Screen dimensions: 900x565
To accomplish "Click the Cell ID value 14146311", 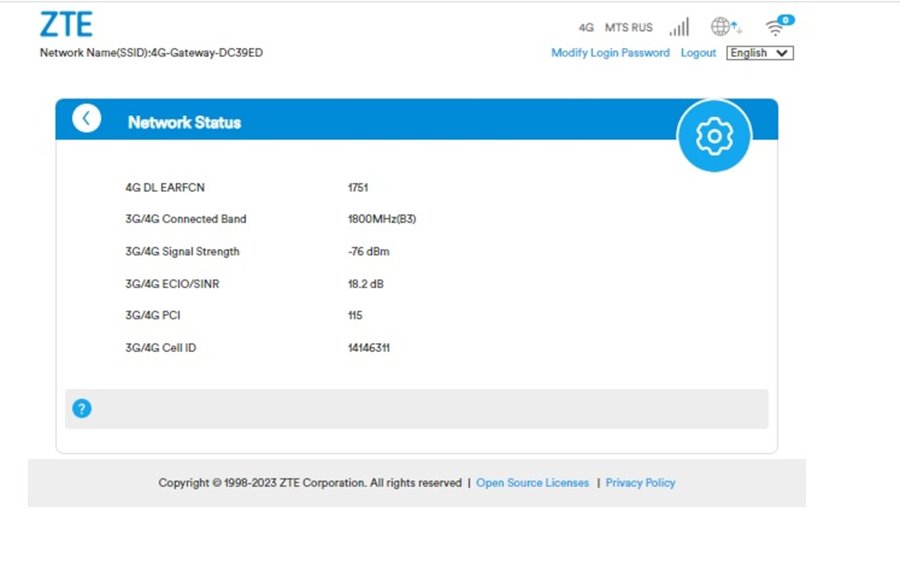I will [x=368, y=348].
